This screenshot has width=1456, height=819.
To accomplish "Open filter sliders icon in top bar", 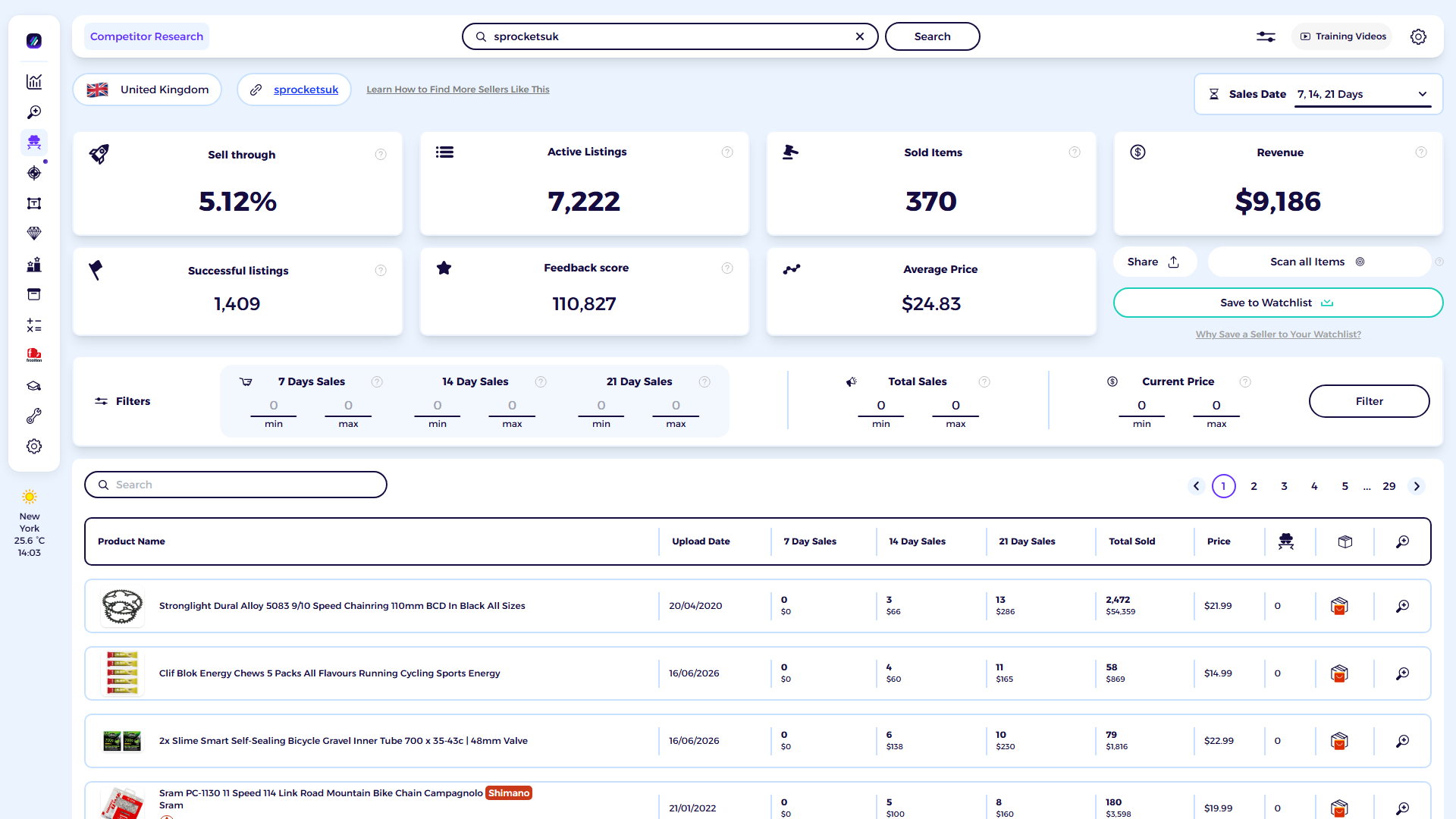I will [1266, 36].
